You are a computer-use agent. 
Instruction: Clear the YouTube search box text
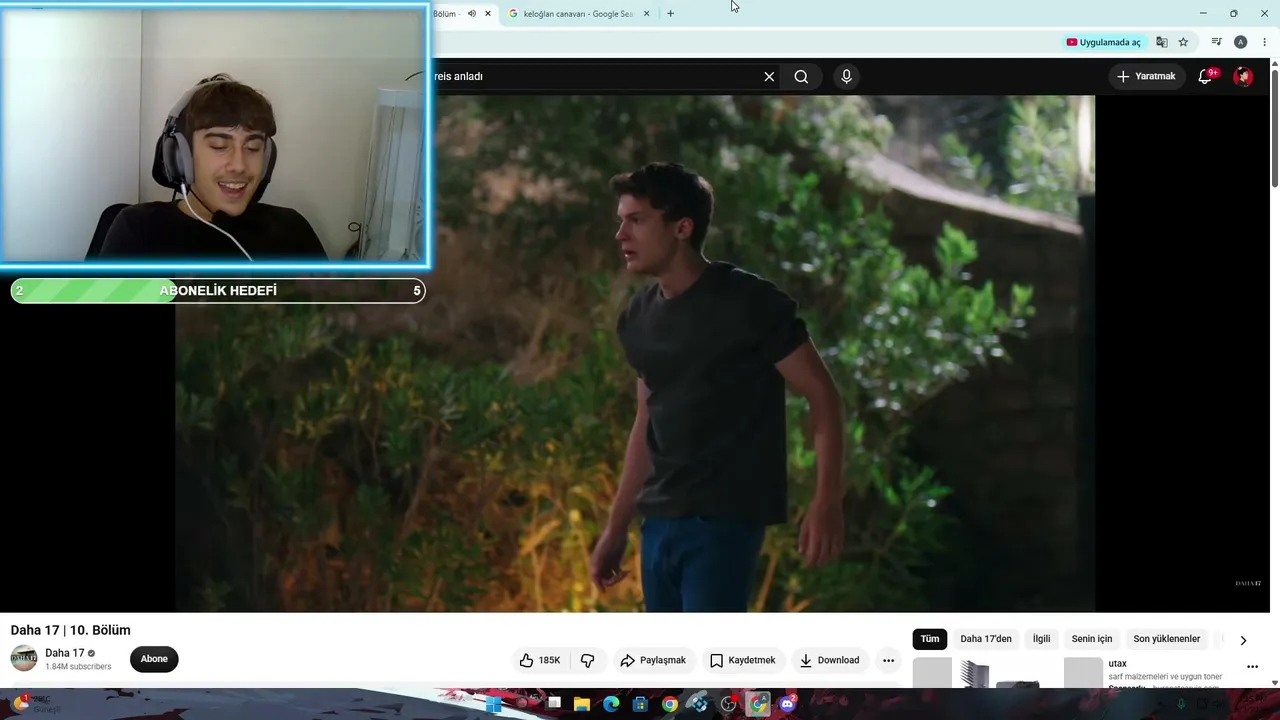tap(769, 77)
